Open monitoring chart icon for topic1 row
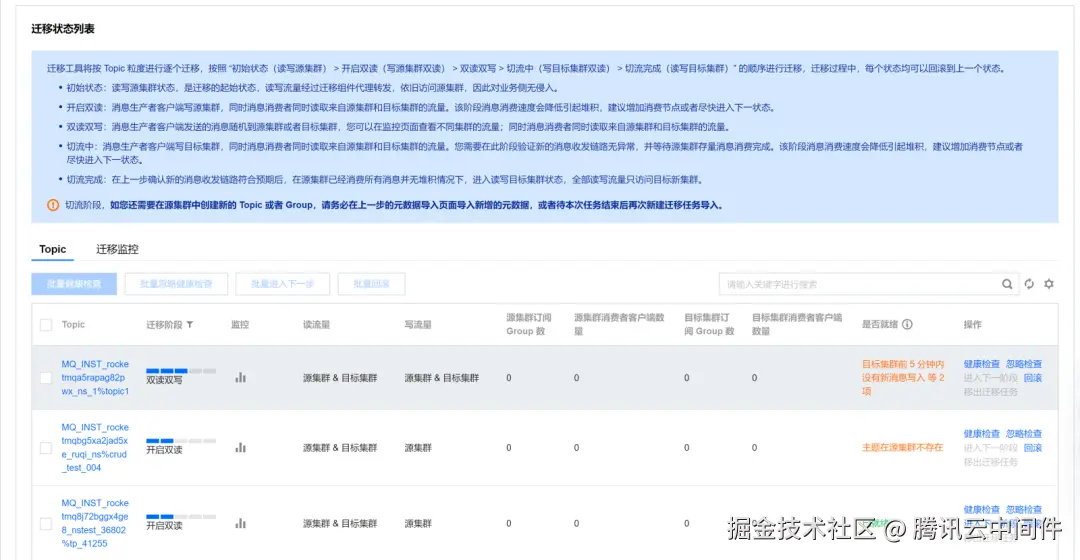 tap(240, 377)
